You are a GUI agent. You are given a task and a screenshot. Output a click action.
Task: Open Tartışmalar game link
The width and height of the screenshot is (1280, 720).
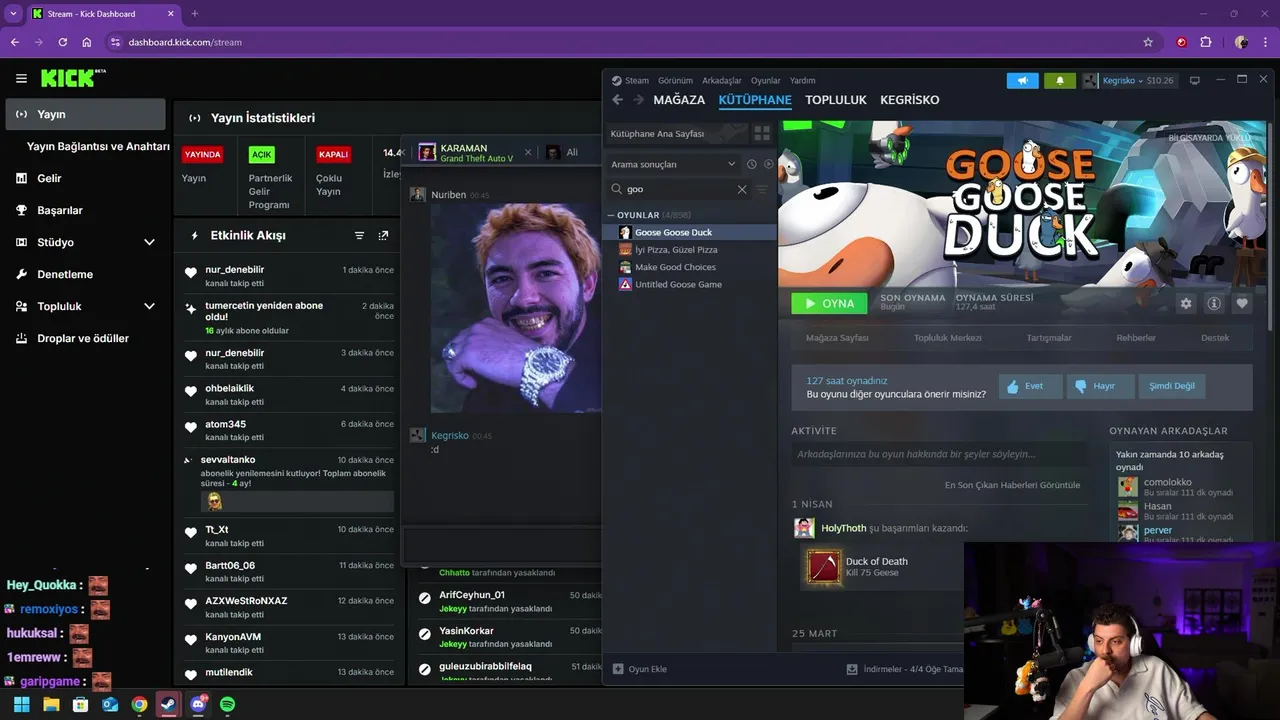coord(1049,338)
